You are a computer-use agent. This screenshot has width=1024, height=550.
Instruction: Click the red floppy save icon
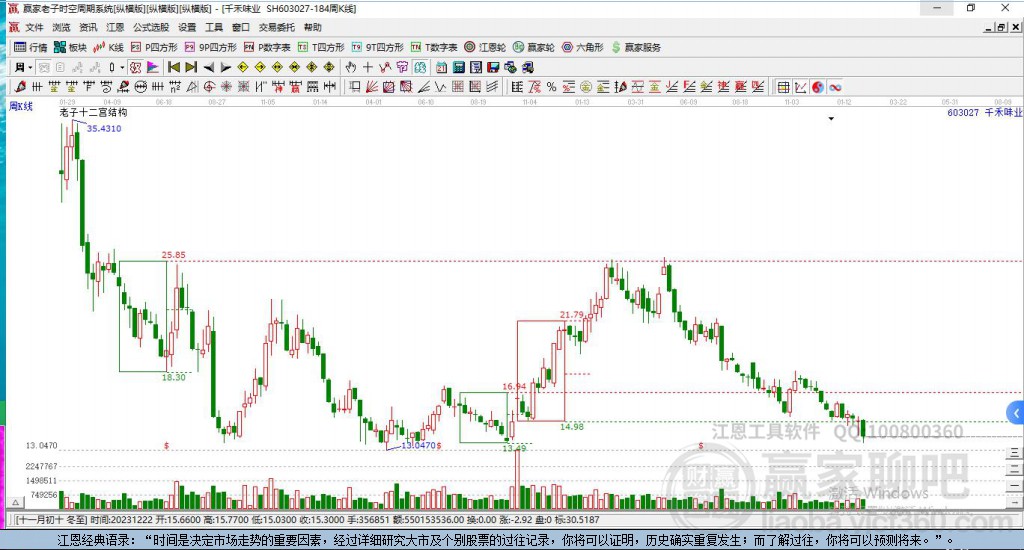tap(493, 67)
